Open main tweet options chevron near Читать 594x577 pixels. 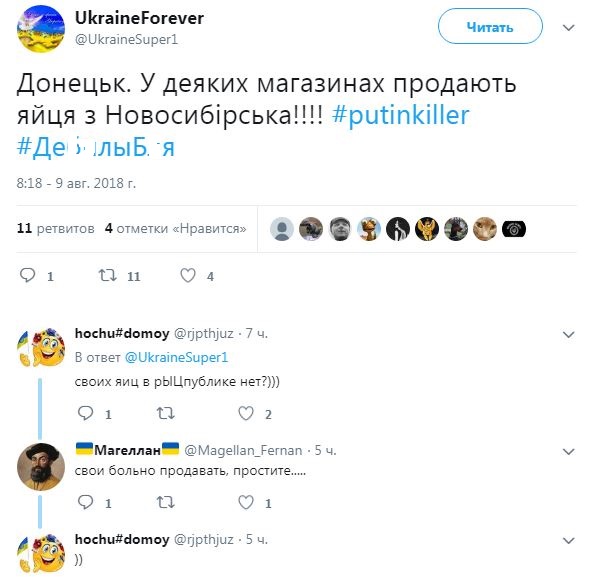click(569, 28)
